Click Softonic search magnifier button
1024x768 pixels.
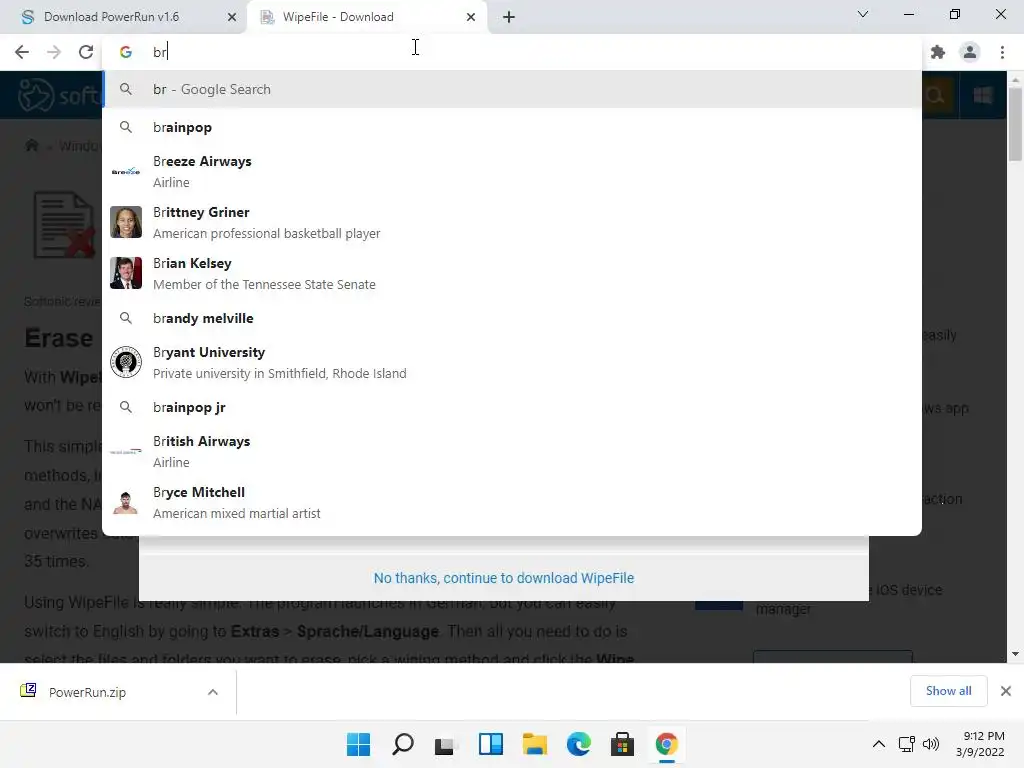pos(936,95)
